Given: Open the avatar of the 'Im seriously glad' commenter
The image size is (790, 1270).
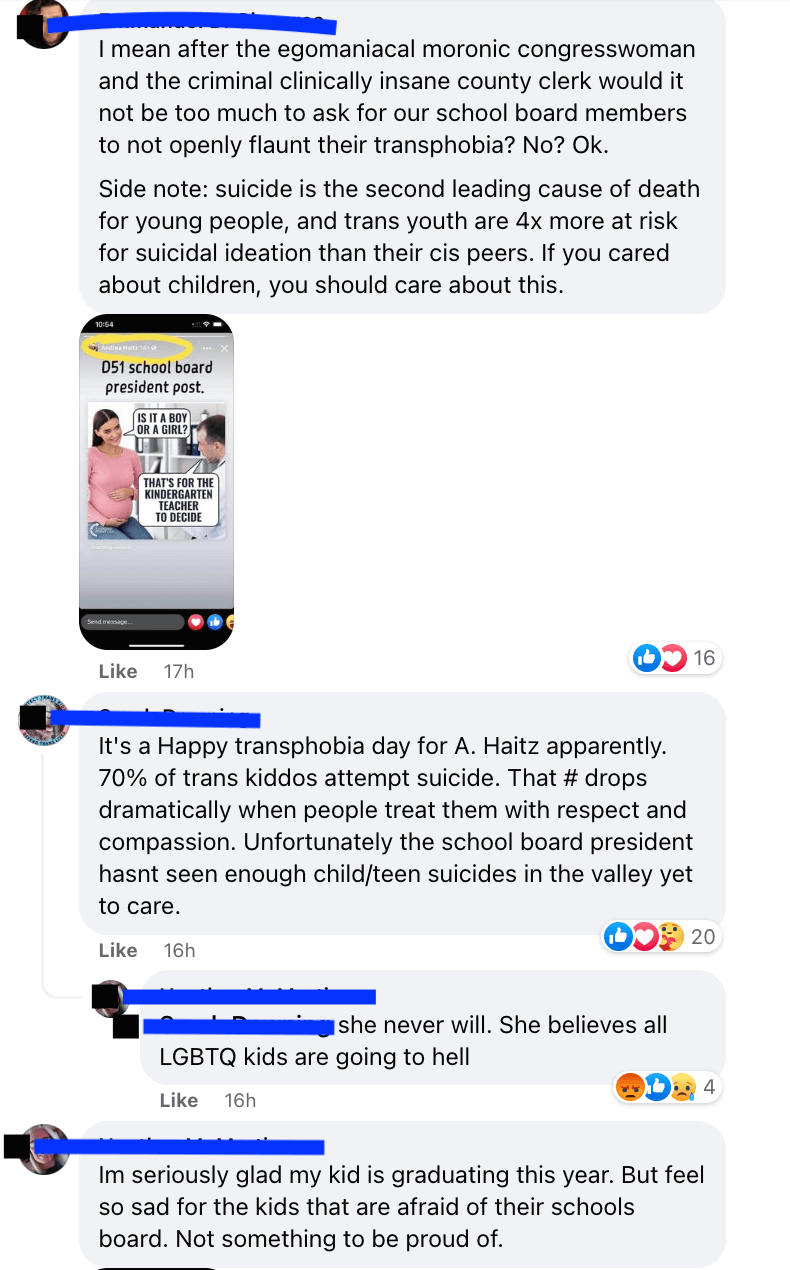Looking at the screenshot, I should point(43,1148).
